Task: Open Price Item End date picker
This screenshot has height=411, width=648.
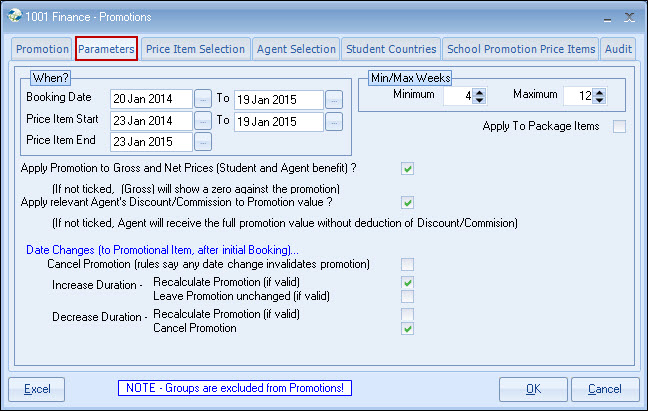Action: (x=203, y=141)
